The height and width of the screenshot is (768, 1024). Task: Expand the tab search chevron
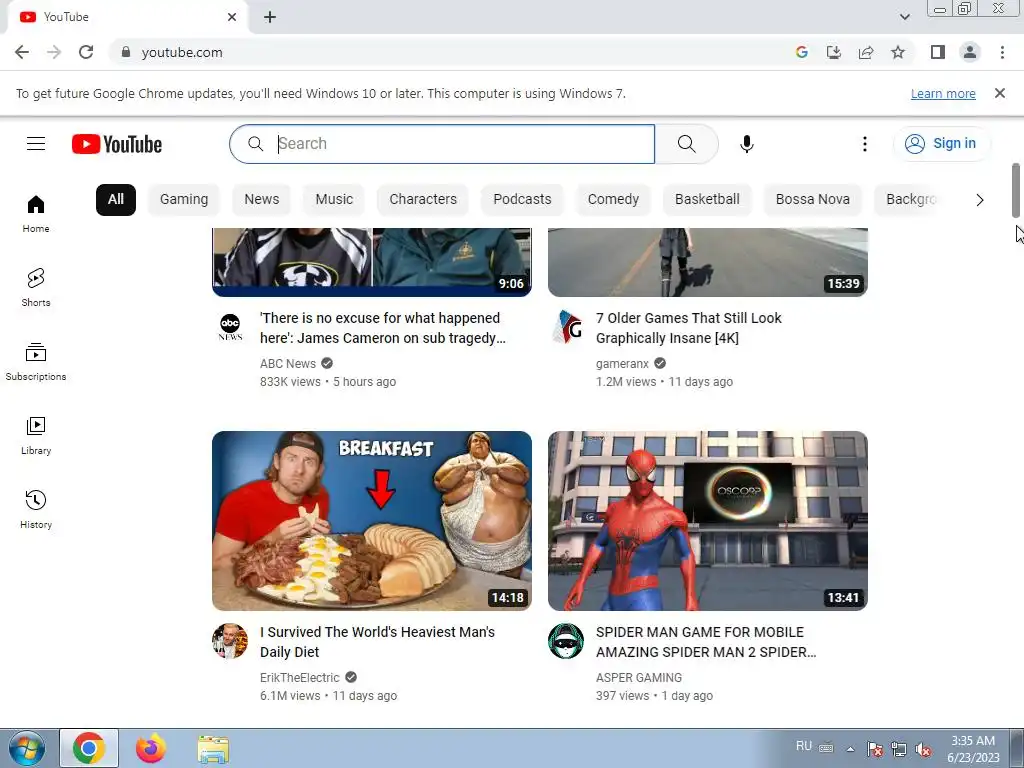tap(904, 17)
